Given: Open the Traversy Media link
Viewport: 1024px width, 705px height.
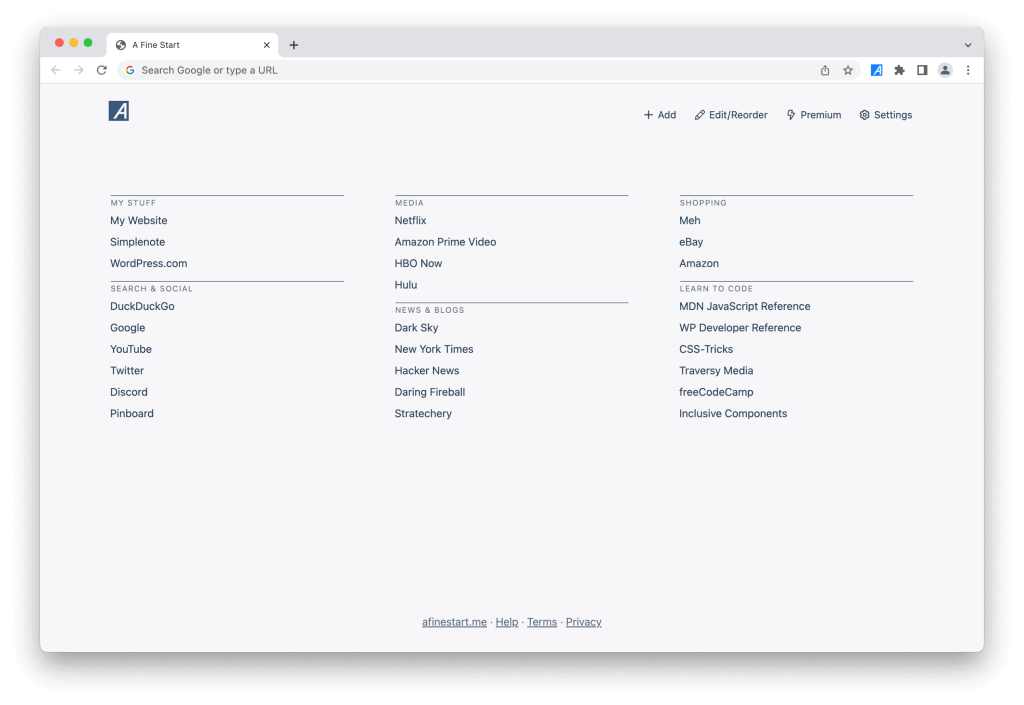Looking at the screenshot, I should click(x=716, y=371).
